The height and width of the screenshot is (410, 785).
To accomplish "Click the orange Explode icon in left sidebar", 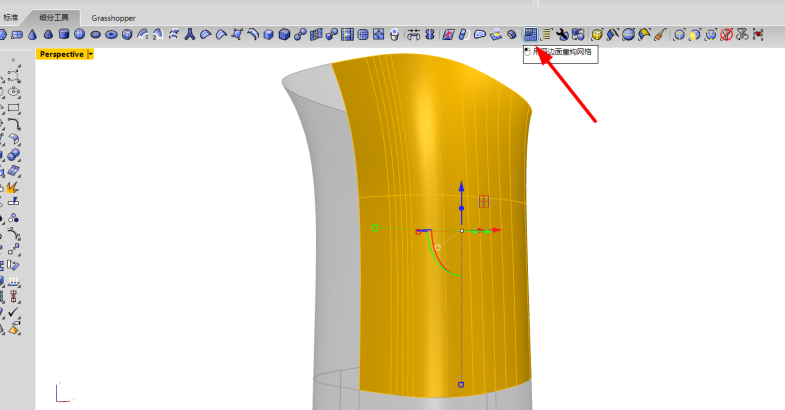I will pos(13,187).
